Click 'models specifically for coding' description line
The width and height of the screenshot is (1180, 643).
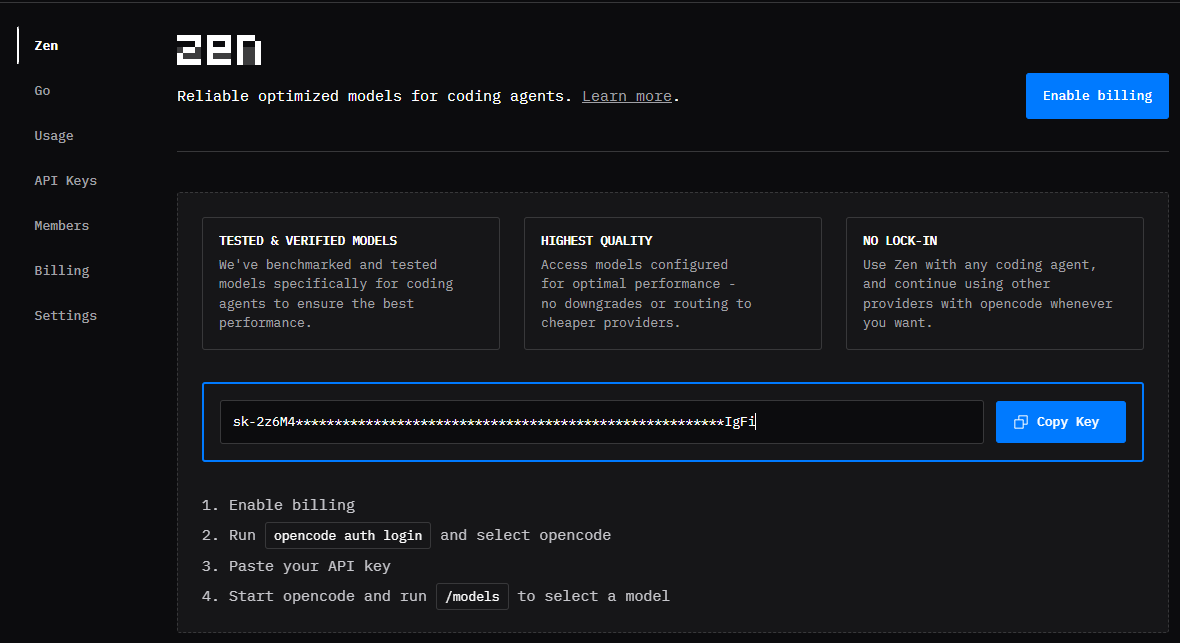pos(336,284)
